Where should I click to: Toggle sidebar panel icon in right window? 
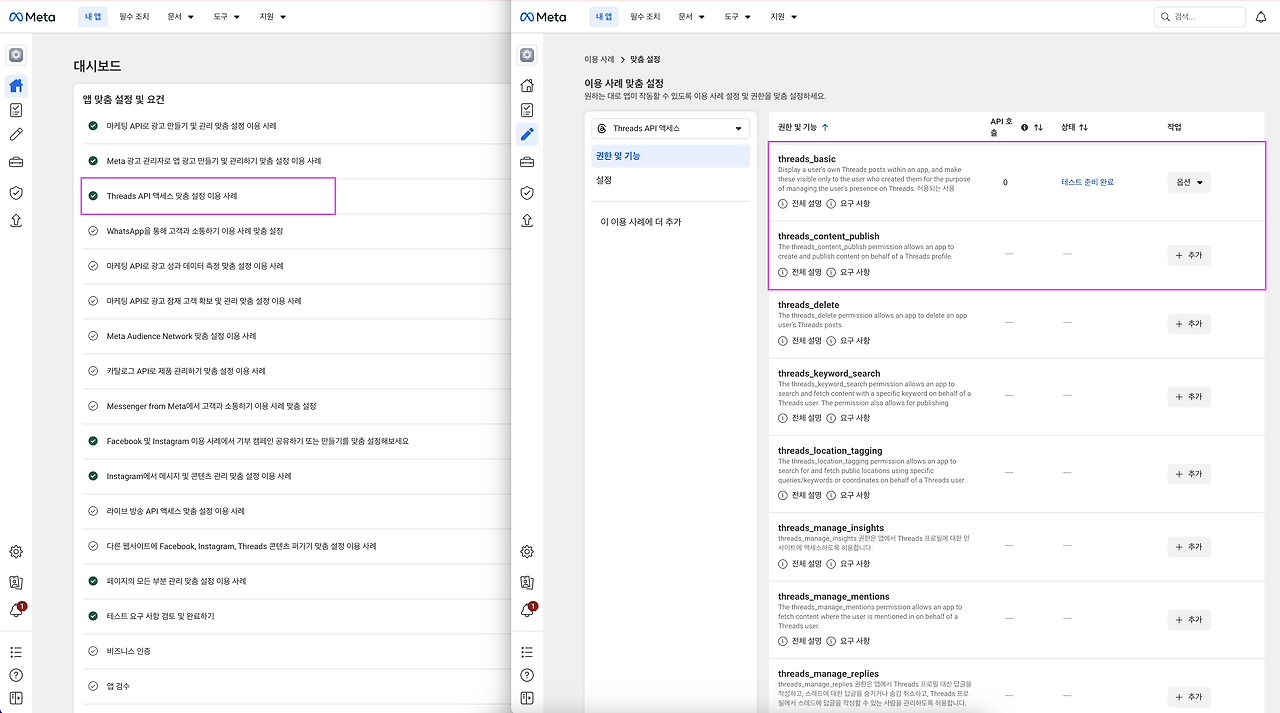(x=527, y=698)
